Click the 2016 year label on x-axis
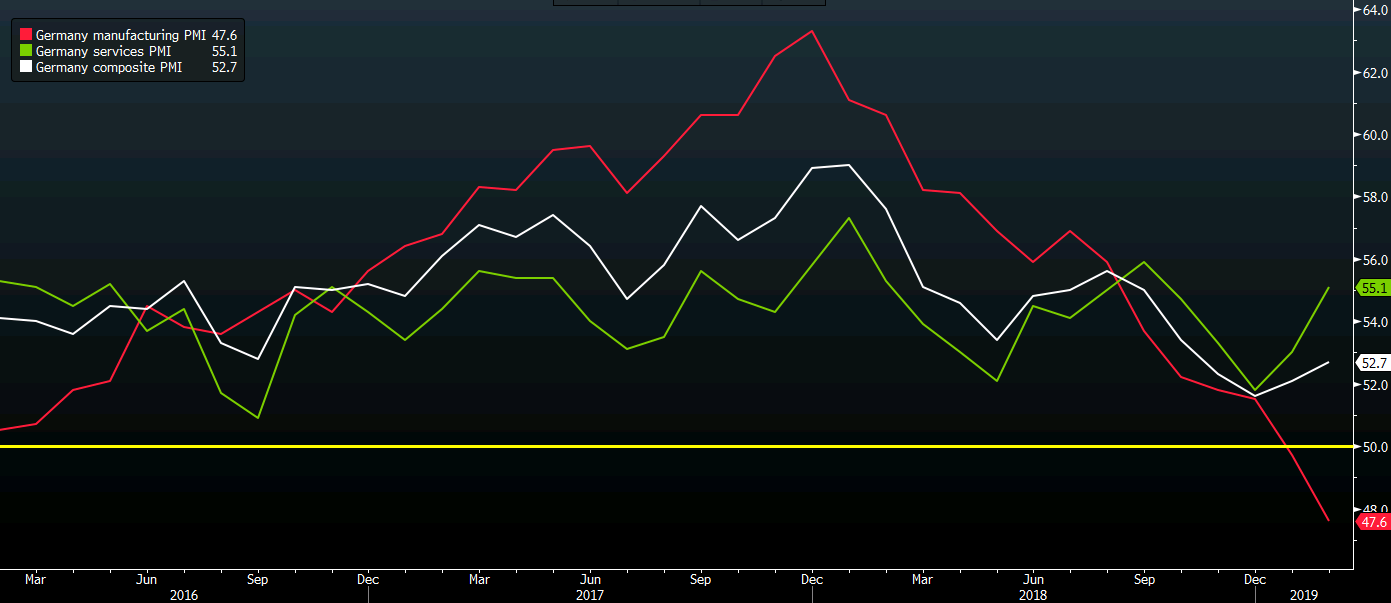 pos(184,595)
